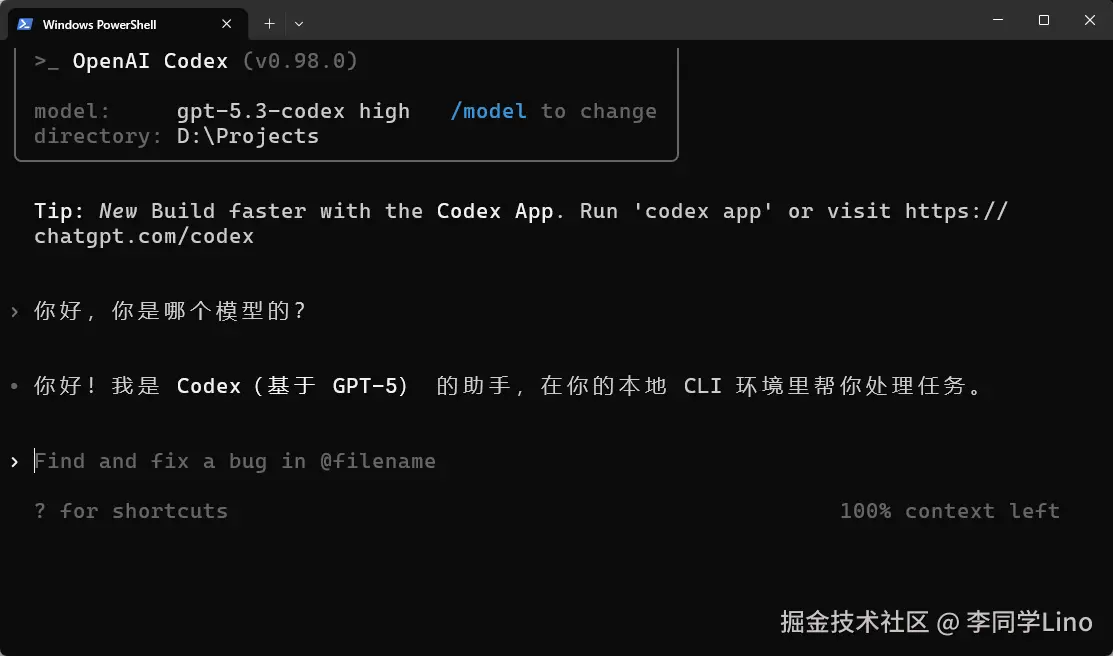Click the '100% context left' indicator
This screenshot has width=1113, height=656.
click(x=949, y=511)
